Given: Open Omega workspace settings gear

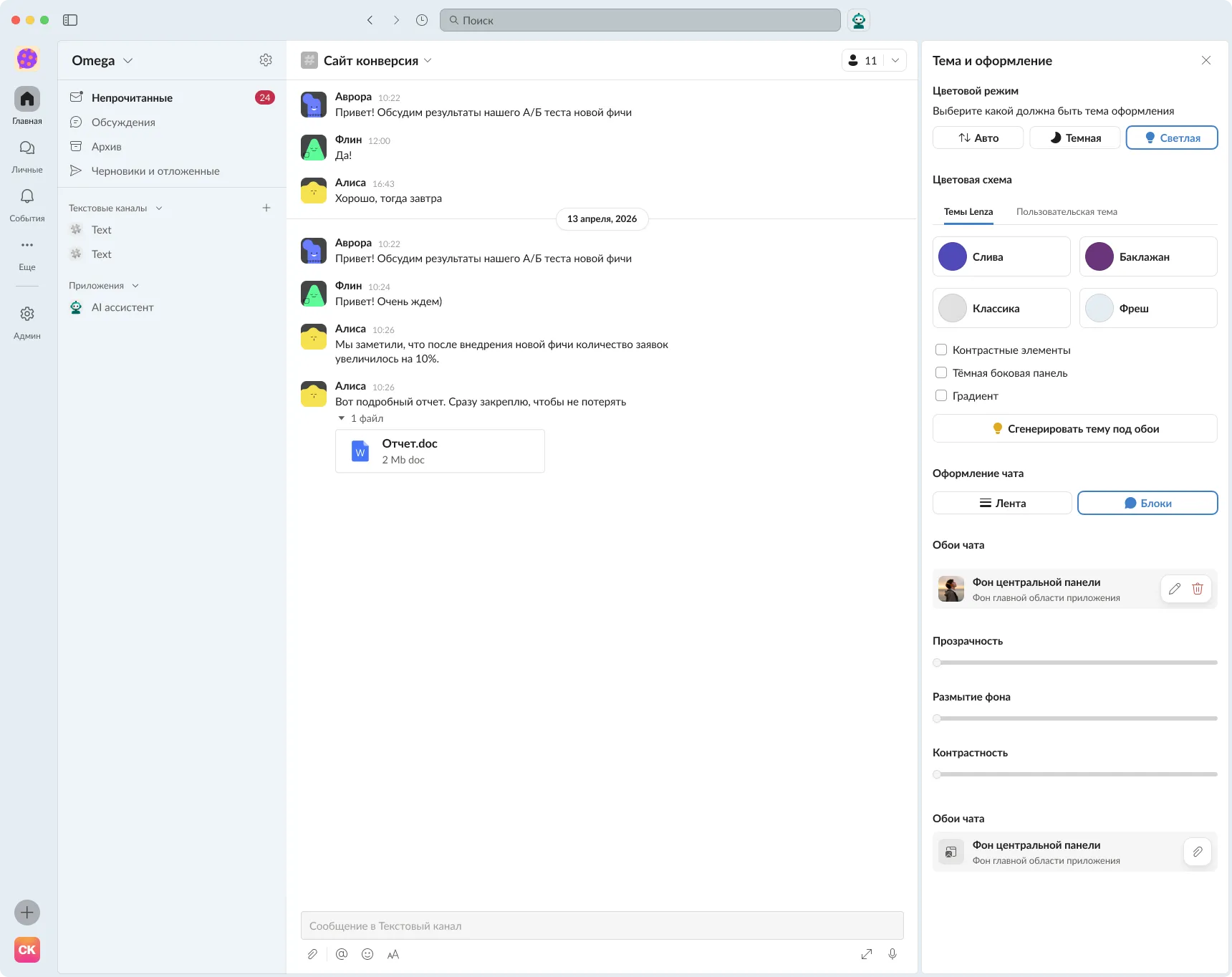Looking at the screenshot, I should pos(266,60).
